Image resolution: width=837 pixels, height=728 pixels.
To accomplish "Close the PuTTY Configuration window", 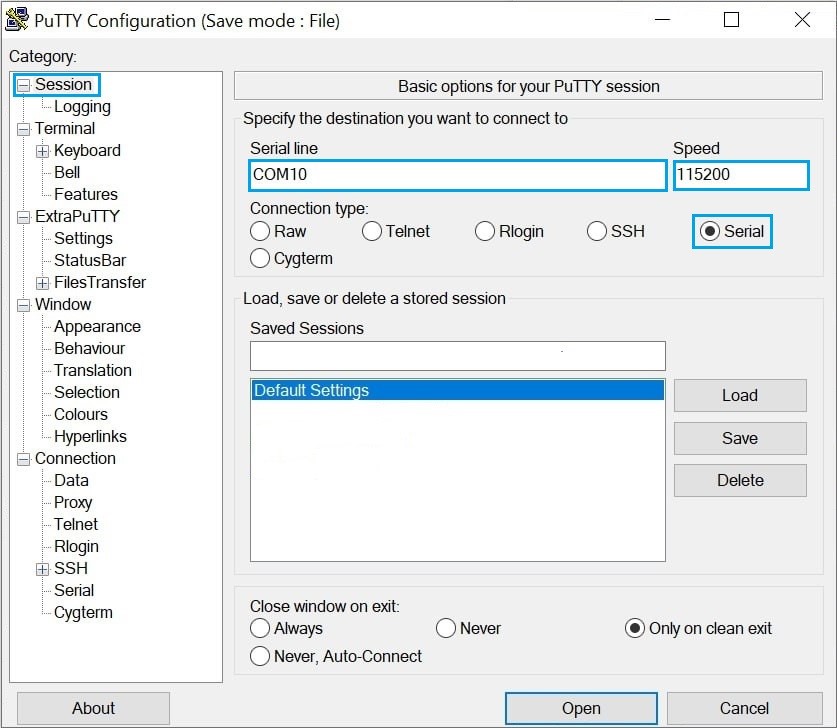I will pos(802,20).
